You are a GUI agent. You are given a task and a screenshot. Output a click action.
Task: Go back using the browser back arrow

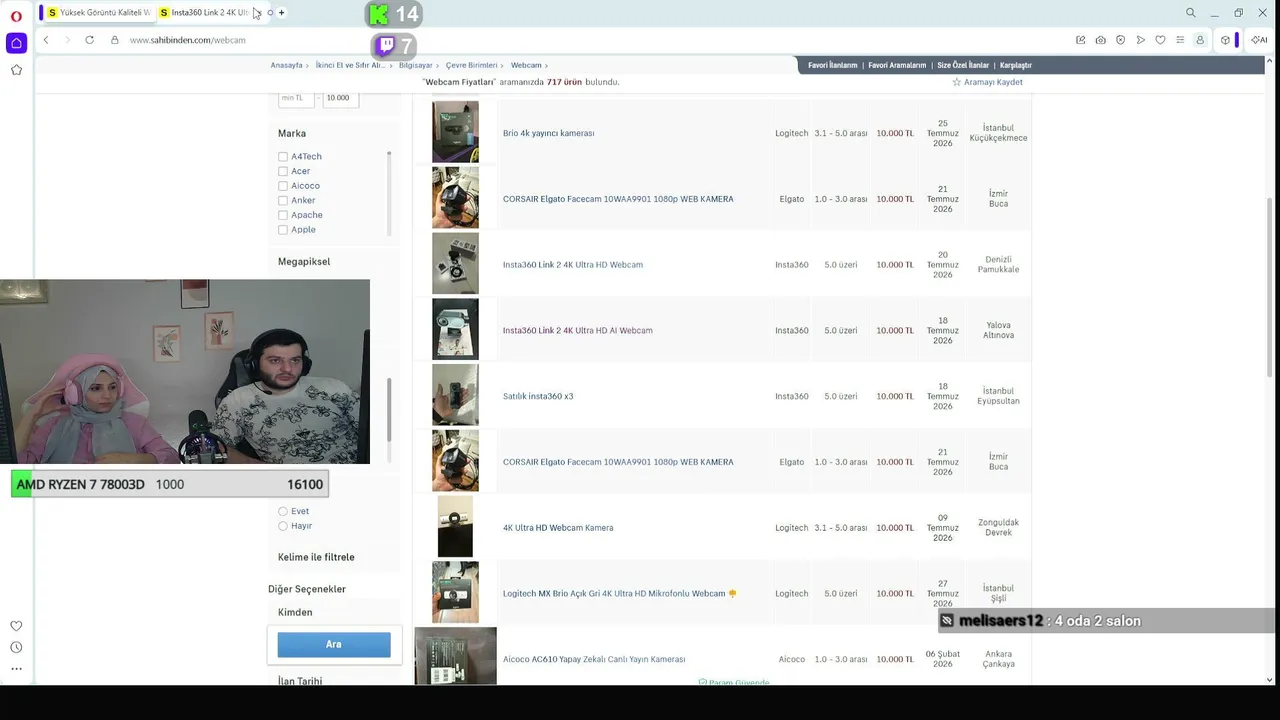pyautogui.click(x=46, y=40)
